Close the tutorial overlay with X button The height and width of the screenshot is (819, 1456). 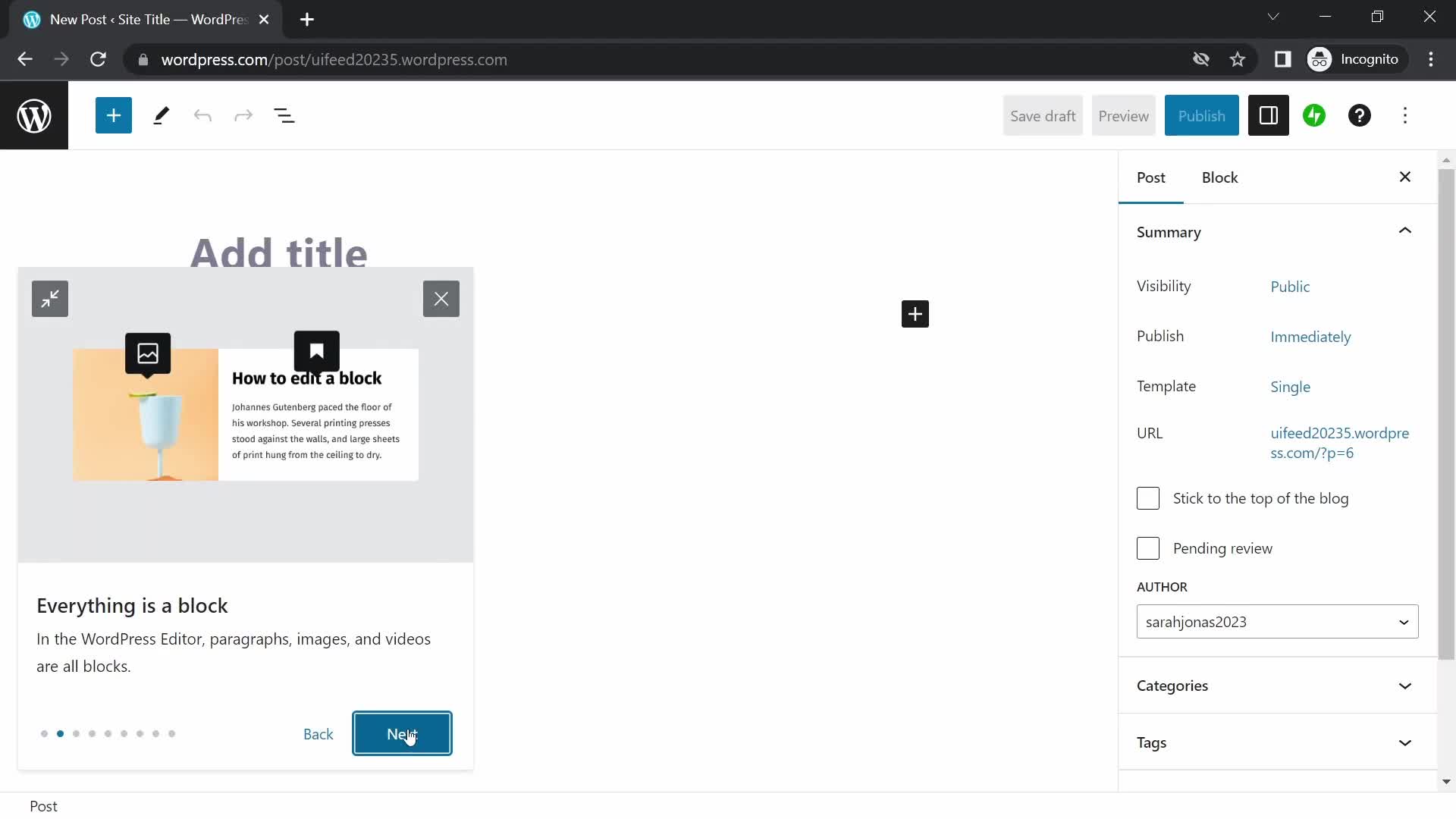point(441,298)
